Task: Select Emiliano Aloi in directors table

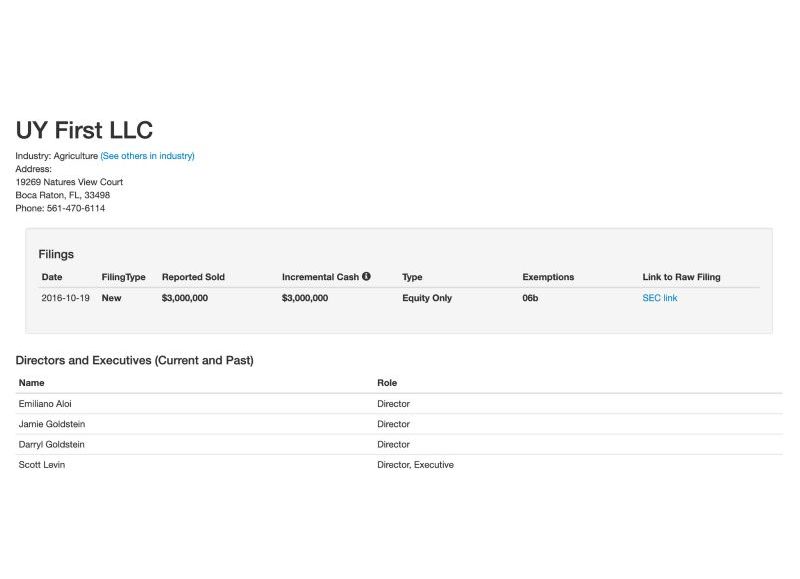Action: point(45,404)
